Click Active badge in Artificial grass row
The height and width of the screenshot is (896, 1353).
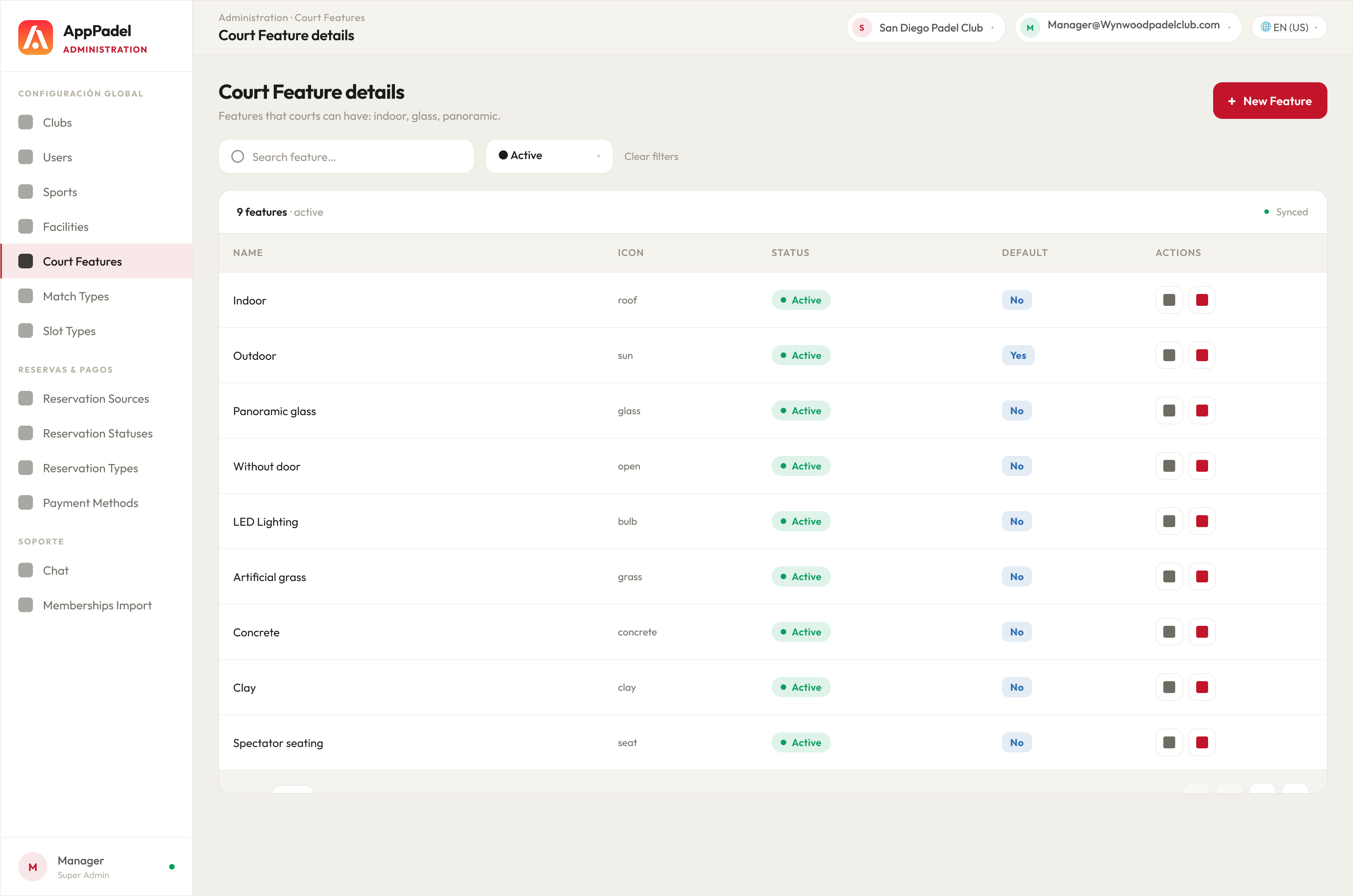(x=800, y=576)
